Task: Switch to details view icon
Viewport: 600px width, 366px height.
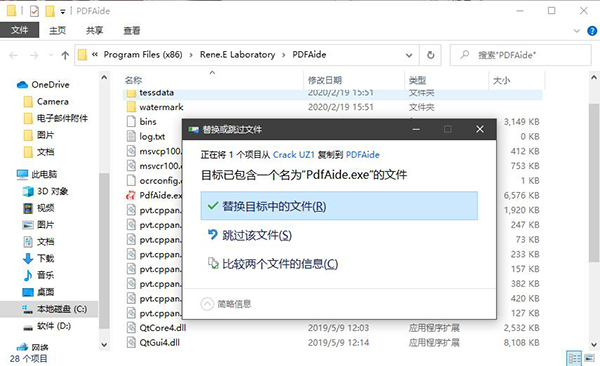Action: pyautogui.click(x=574, y=358)
